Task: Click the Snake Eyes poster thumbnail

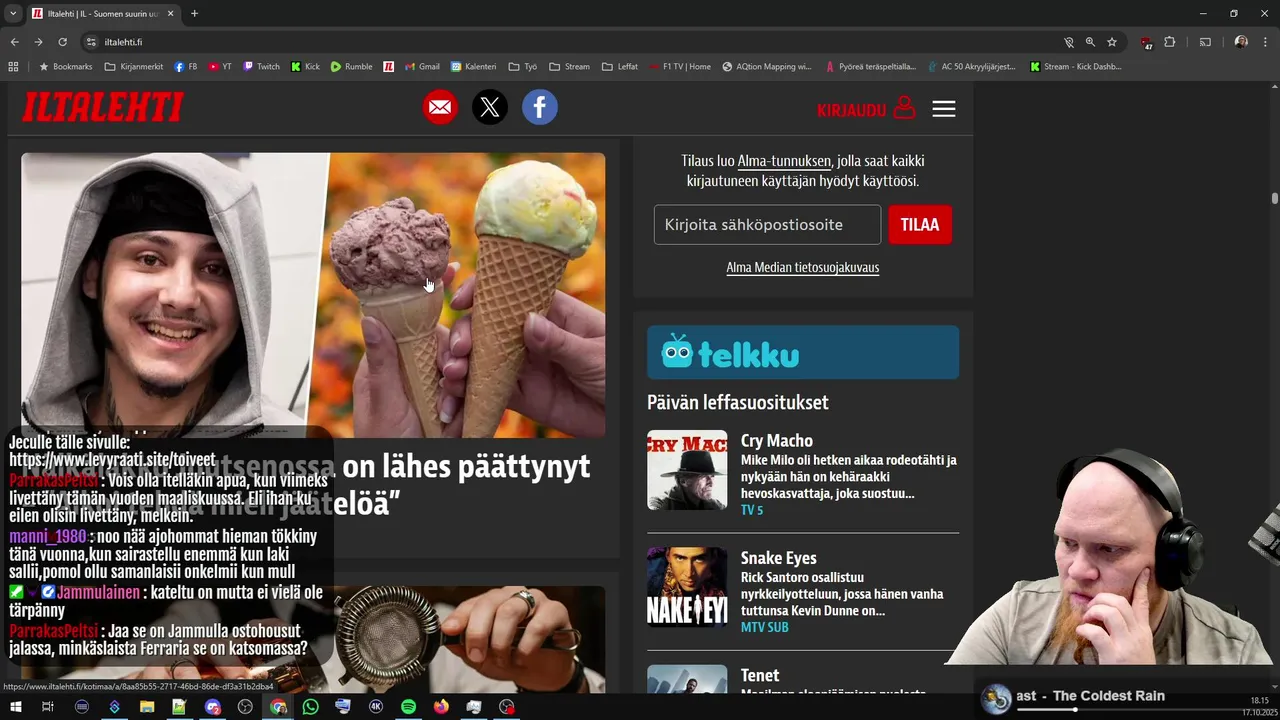Action: [x=687, y=587]
